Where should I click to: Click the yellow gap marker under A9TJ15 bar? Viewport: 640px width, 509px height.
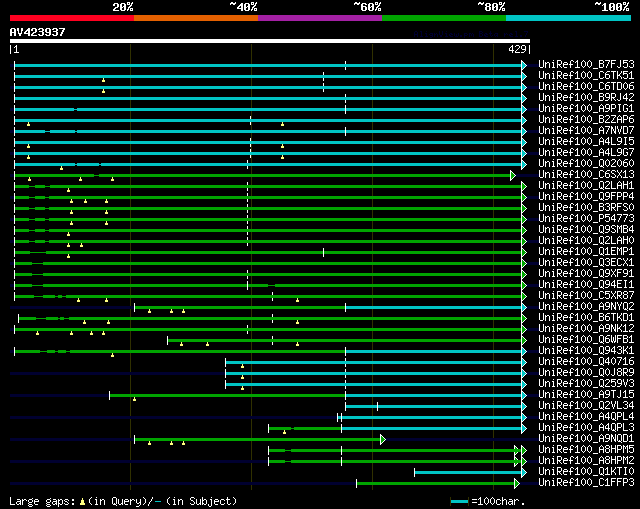[134, 399]
